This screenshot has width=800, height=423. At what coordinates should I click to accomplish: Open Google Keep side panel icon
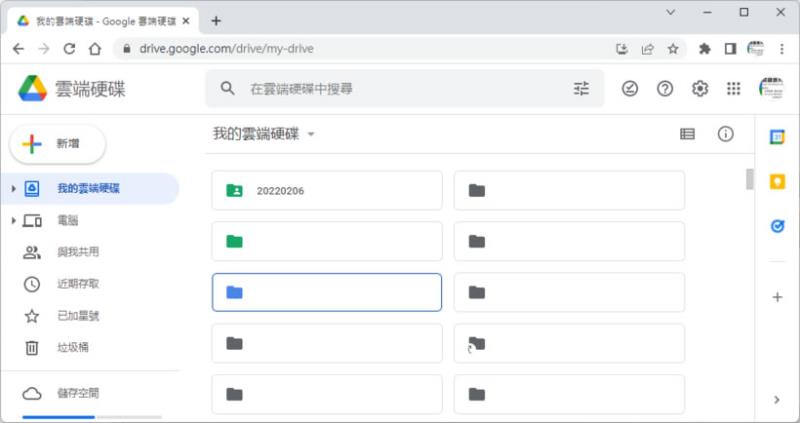(x=777, y=182)
